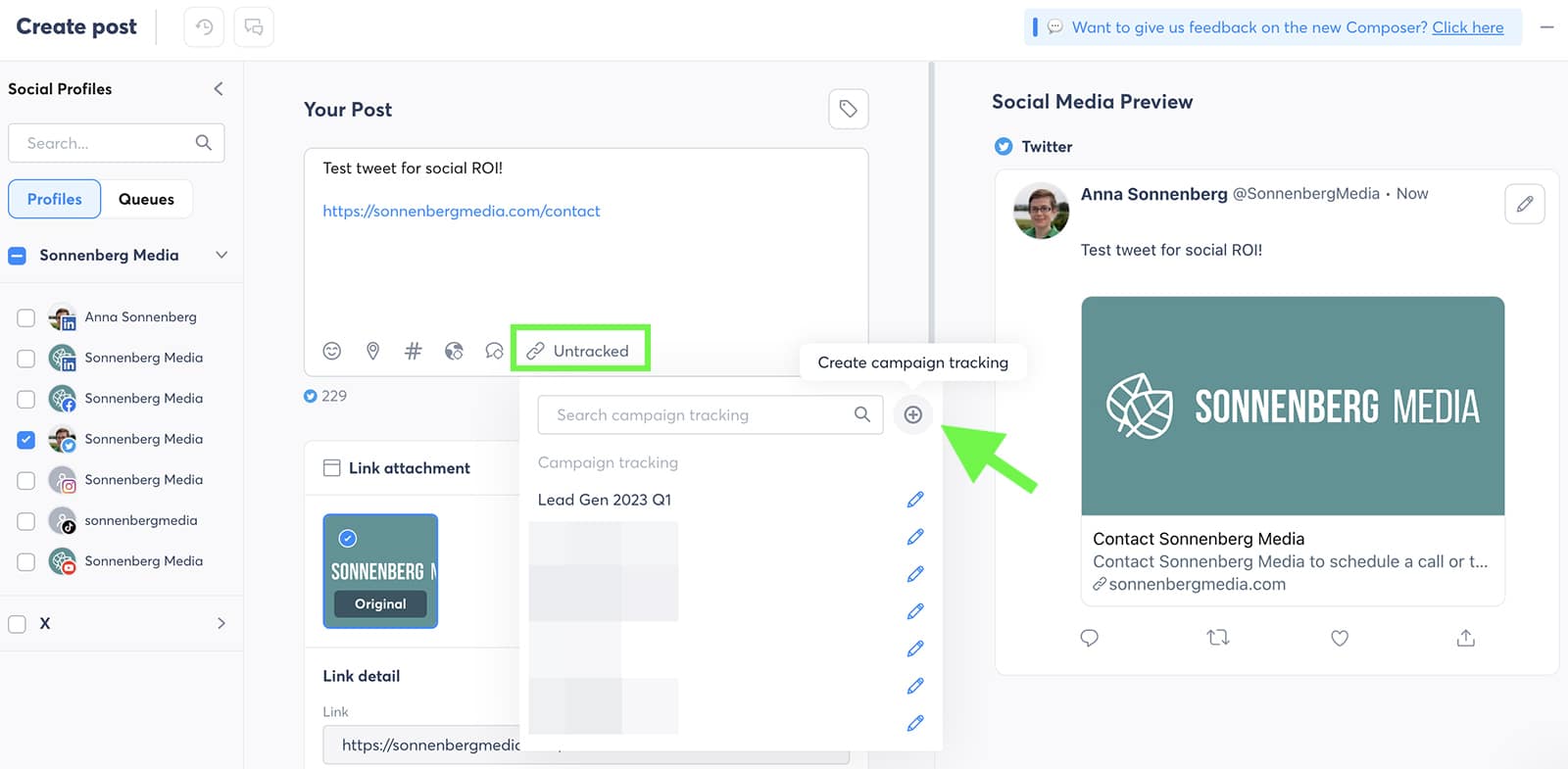This screenshot has height=769, width=1568.
Task: Click the Twitter label icon in preview
Action: pyautogui.click(x=1004, y=147)
